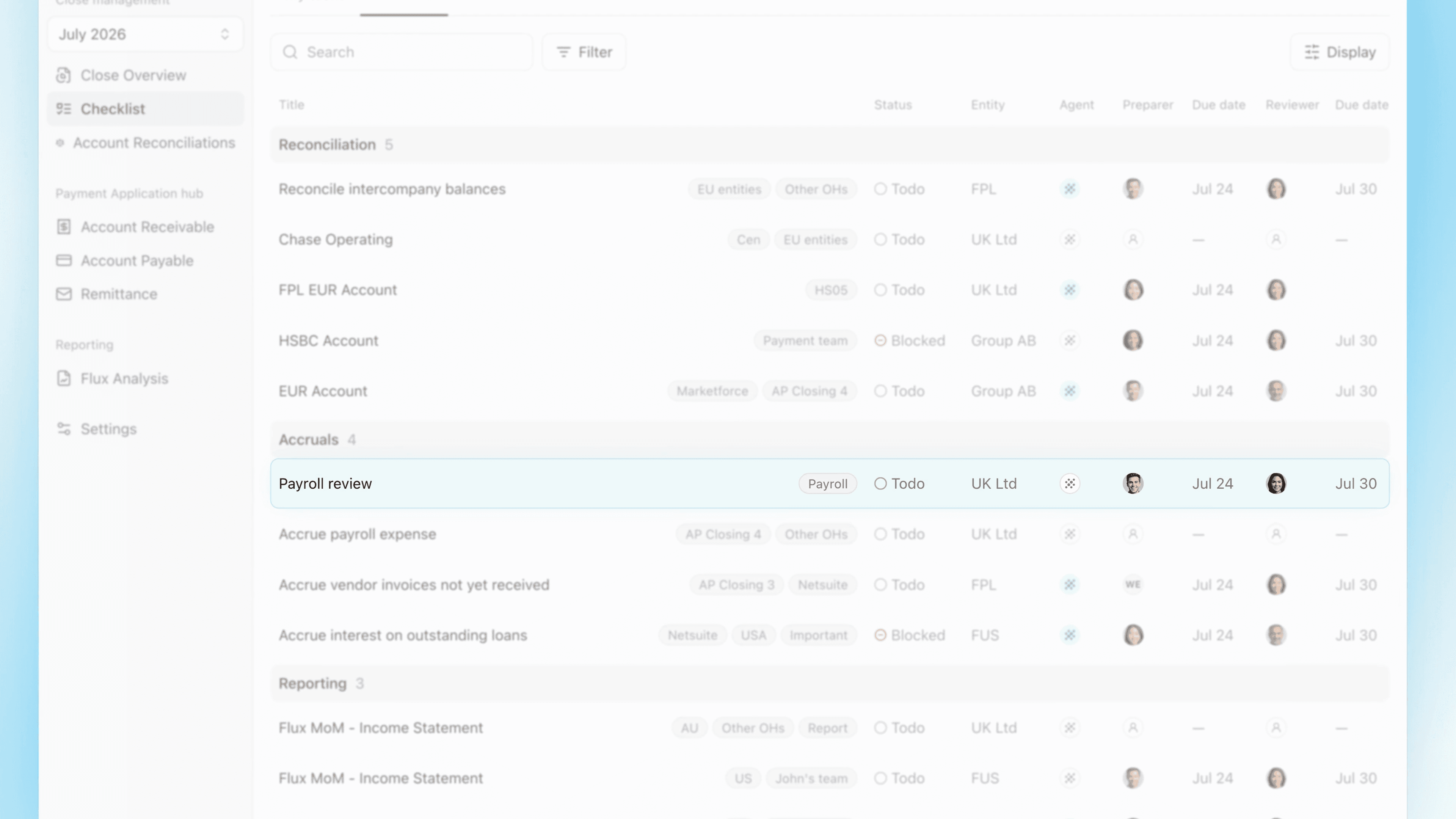Viewport: 1456px width, 819px height.
Task: Click empty preparer icon for Chase Operating
Action: [1133, 239]
